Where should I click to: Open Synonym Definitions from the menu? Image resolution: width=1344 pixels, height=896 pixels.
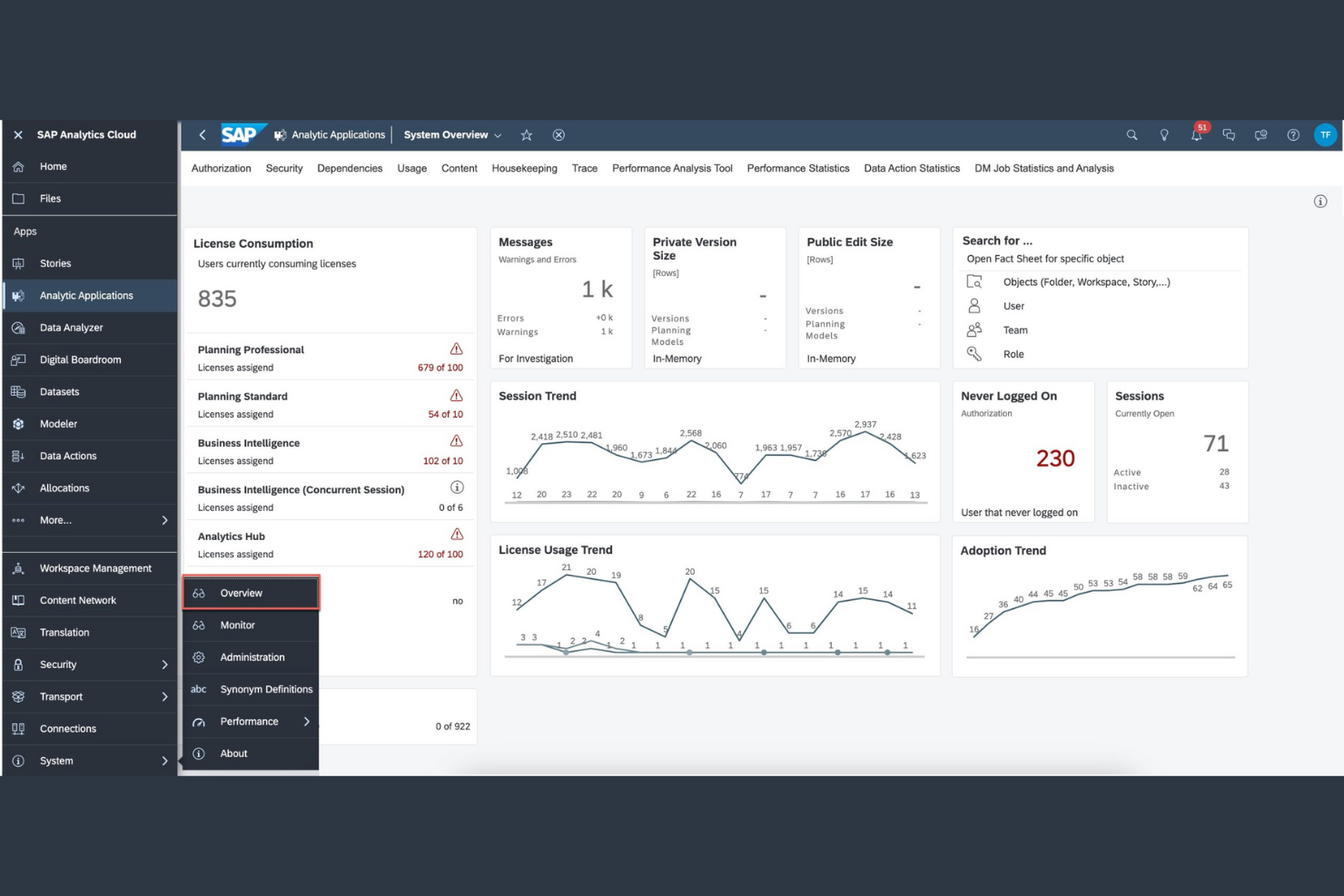(x=265, y=689)
